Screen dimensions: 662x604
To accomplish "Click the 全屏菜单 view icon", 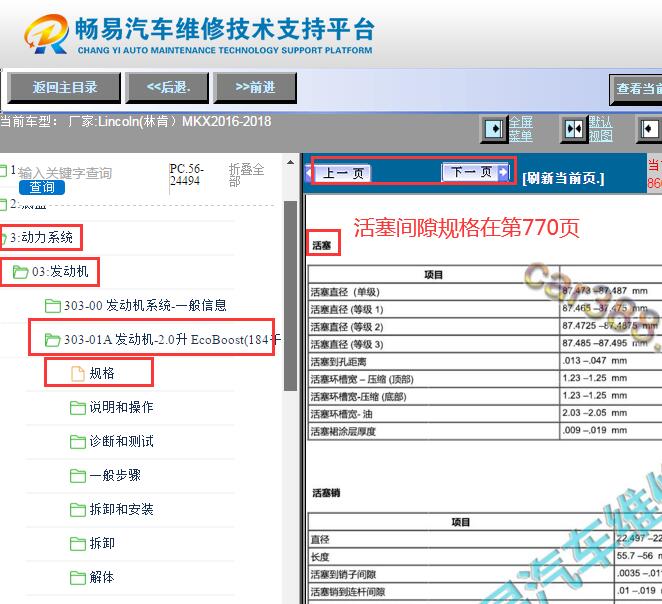I will click(x=494, y=129).
